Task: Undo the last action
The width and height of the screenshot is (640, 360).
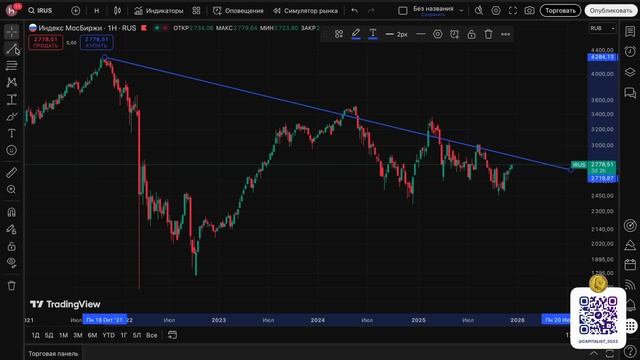Action: tap(354, 11)
